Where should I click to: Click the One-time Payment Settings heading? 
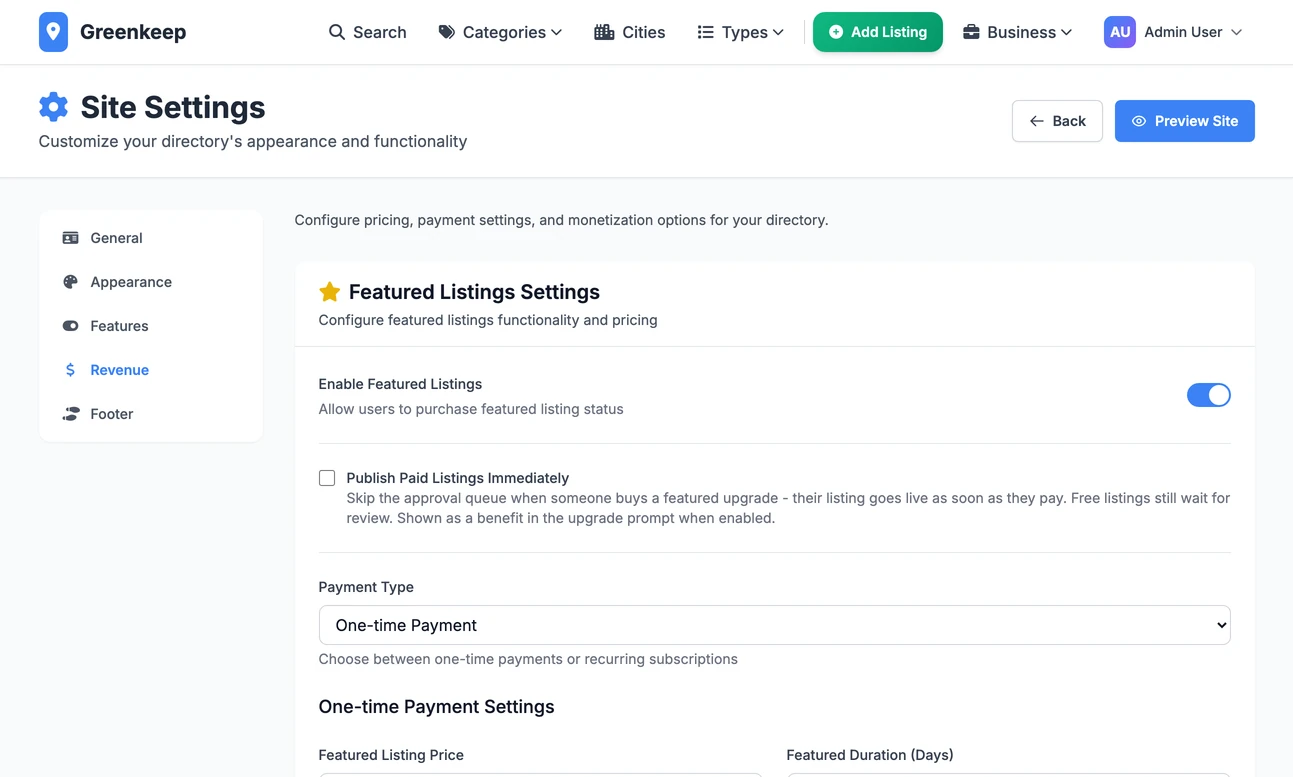pos(436,707)
